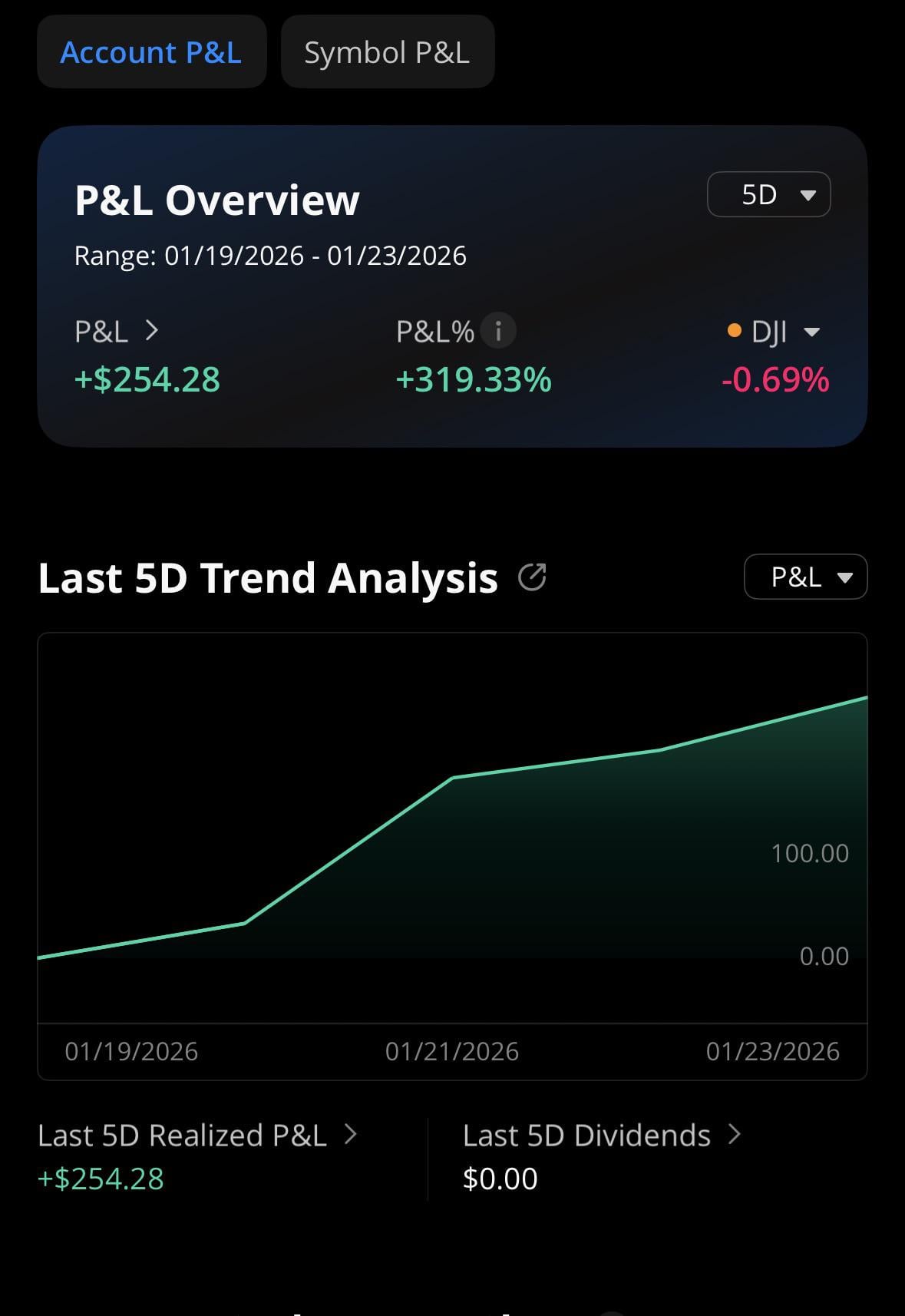Select the 01/19/2026 date axis label
The image size is (905, 1316).
131,1051
